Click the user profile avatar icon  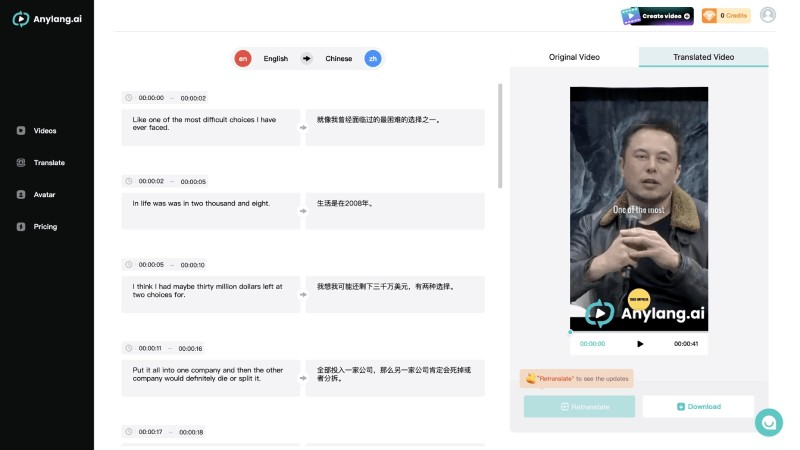click(x=767, y=15)
